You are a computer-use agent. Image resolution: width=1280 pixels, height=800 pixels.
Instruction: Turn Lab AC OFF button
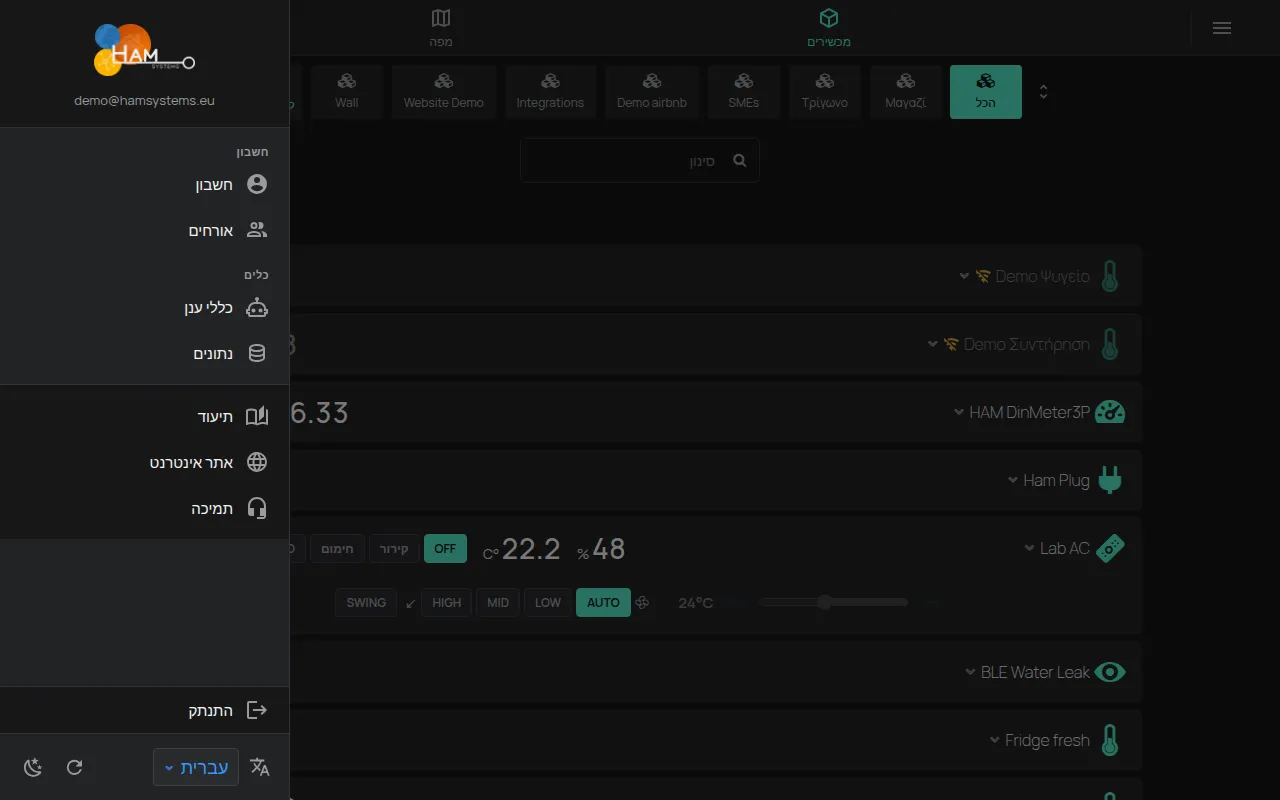[445, 548]
